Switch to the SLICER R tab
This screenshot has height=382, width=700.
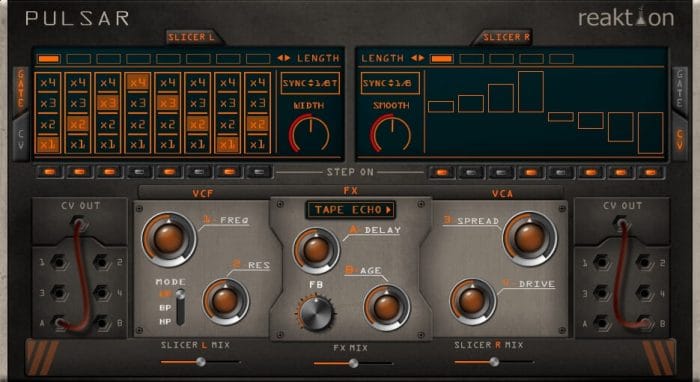point(506,37)
